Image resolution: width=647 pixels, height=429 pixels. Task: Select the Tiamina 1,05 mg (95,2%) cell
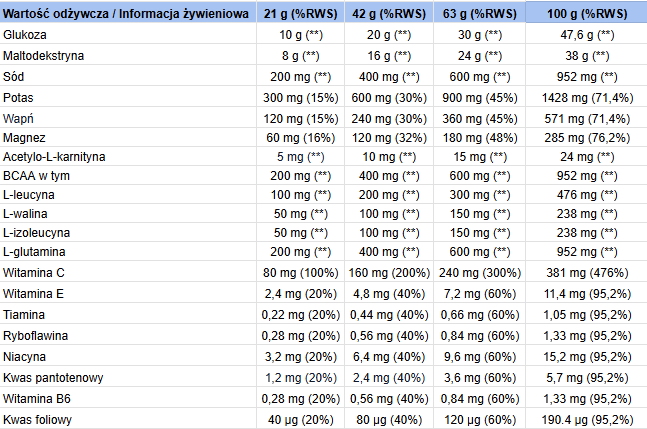tap(586, 316)
